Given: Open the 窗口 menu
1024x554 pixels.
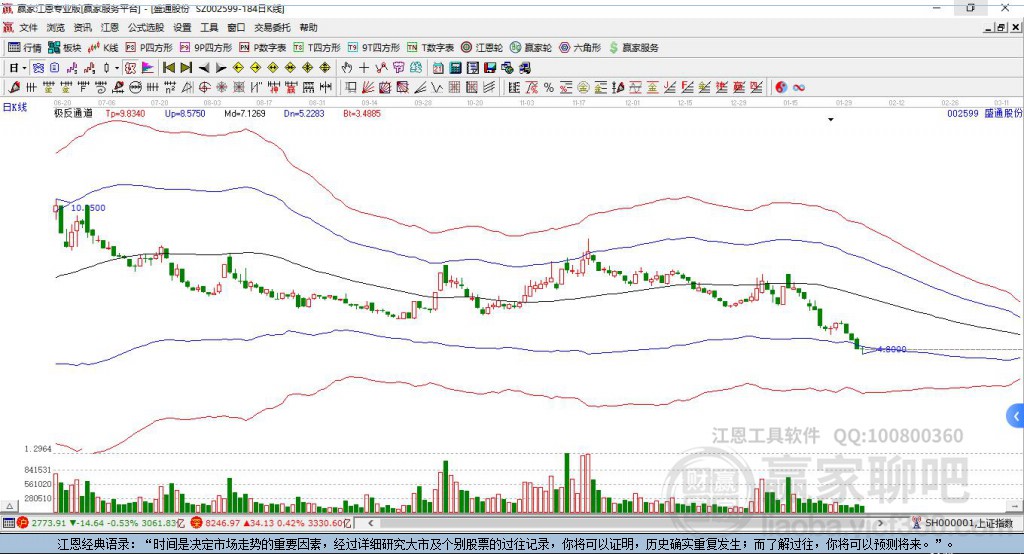Looking at the screenshot, I should coord(236,27).
